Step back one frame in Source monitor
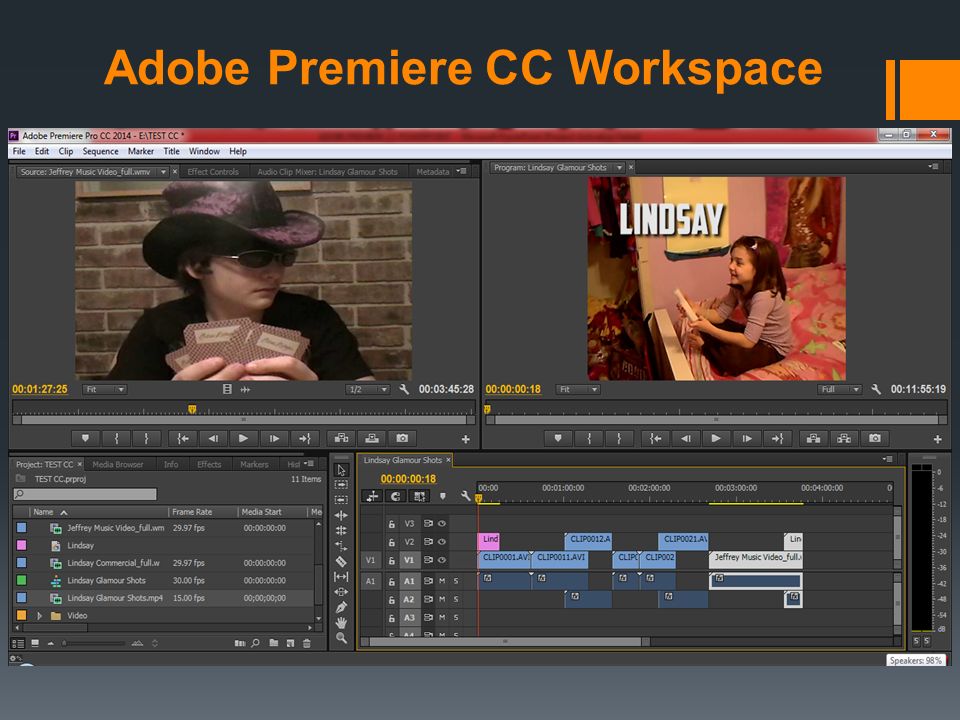Image resolution: width=960 pixels, height=720 pixels. (x=212, y=438)
